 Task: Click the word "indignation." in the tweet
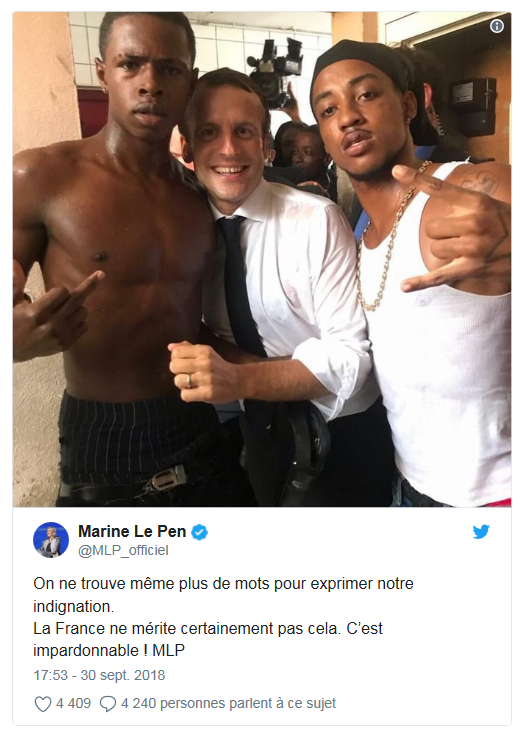click(74, 606)
